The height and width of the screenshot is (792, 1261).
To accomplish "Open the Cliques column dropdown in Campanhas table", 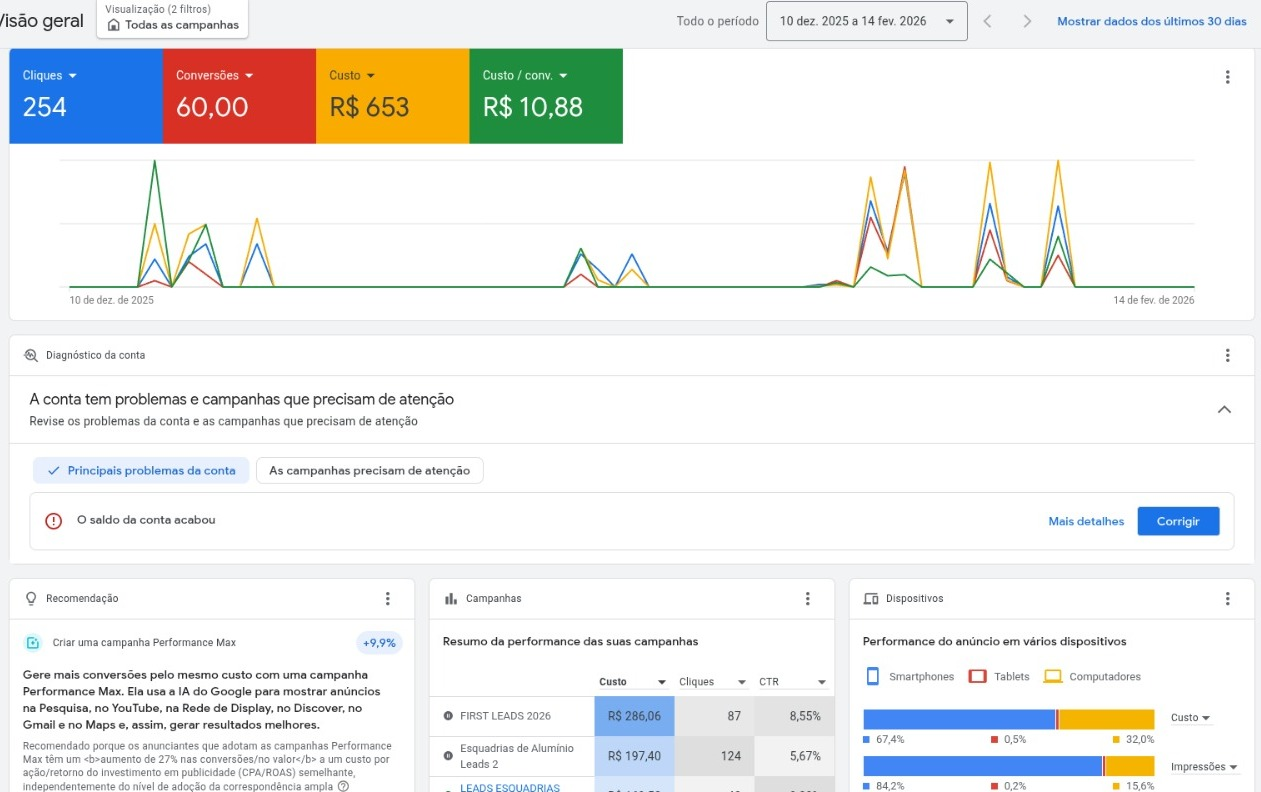I will click(713, 682).
